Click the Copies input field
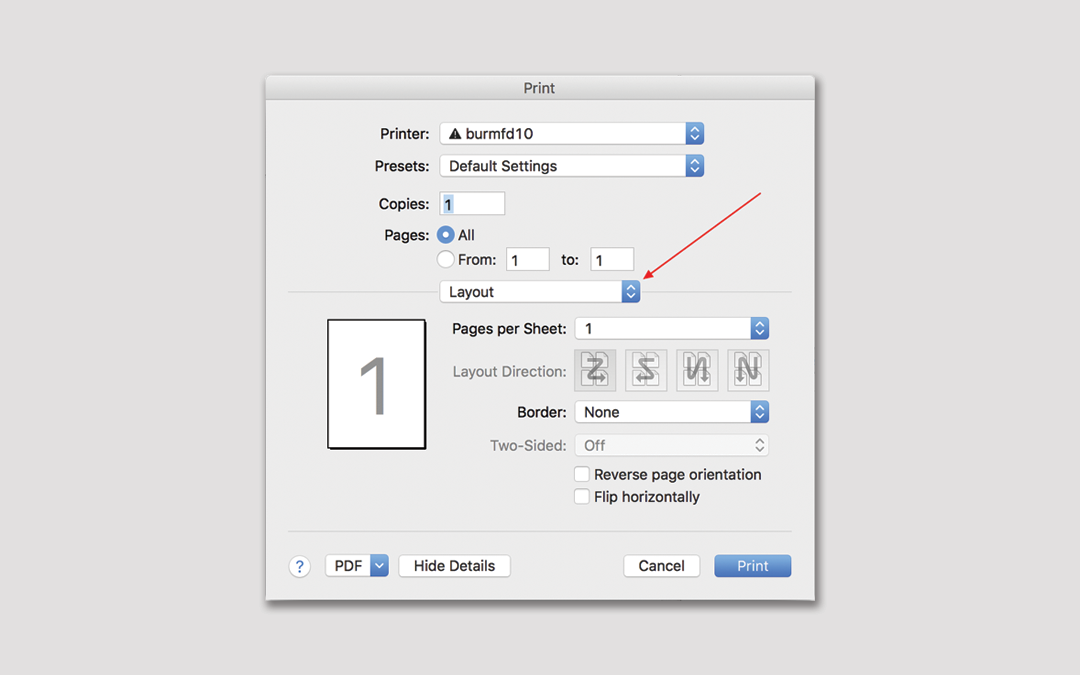Screen dimensions: 1080x675 [473, 204]
